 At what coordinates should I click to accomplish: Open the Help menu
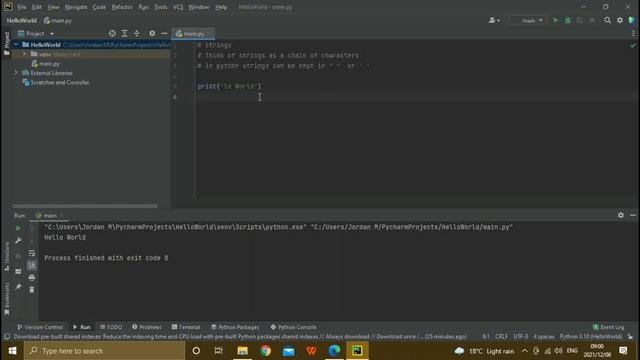tap(221, 7)
